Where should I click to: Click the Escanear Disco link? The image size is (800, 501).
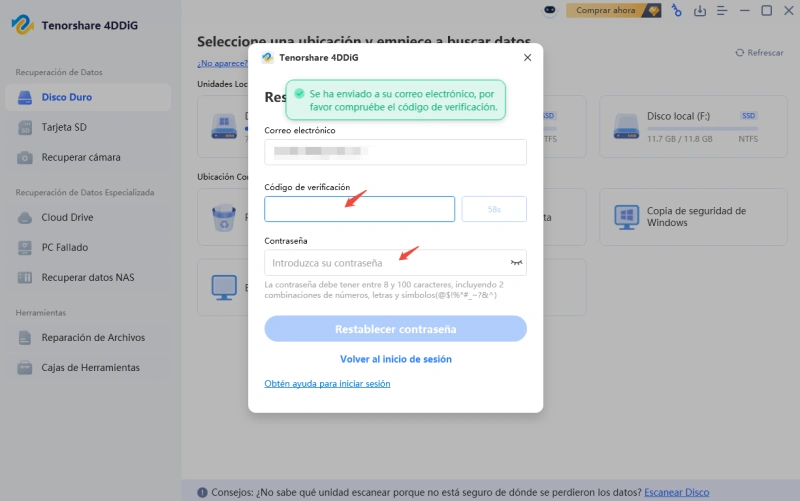[x=677, y=492]
